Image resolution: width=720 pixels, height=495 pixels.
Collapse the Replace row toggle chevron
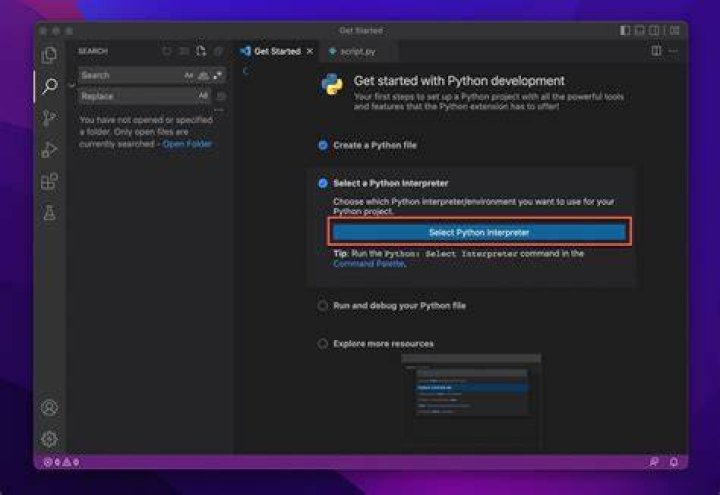(x=72, y=85)
